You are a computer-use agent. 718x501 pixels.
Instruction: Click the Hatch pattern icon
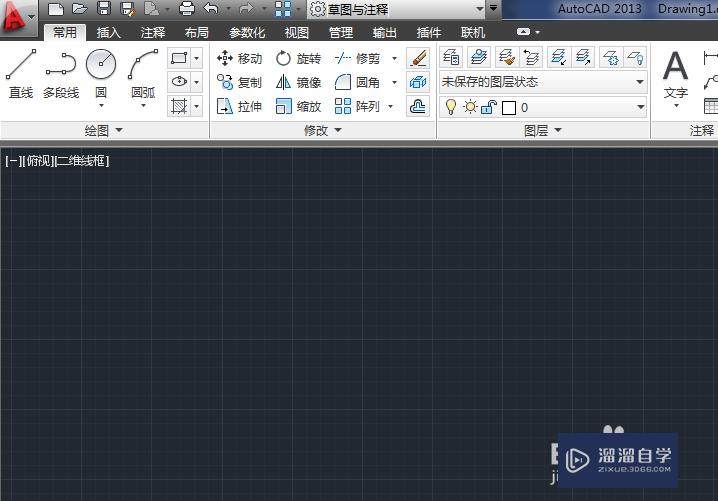(179, 106)
